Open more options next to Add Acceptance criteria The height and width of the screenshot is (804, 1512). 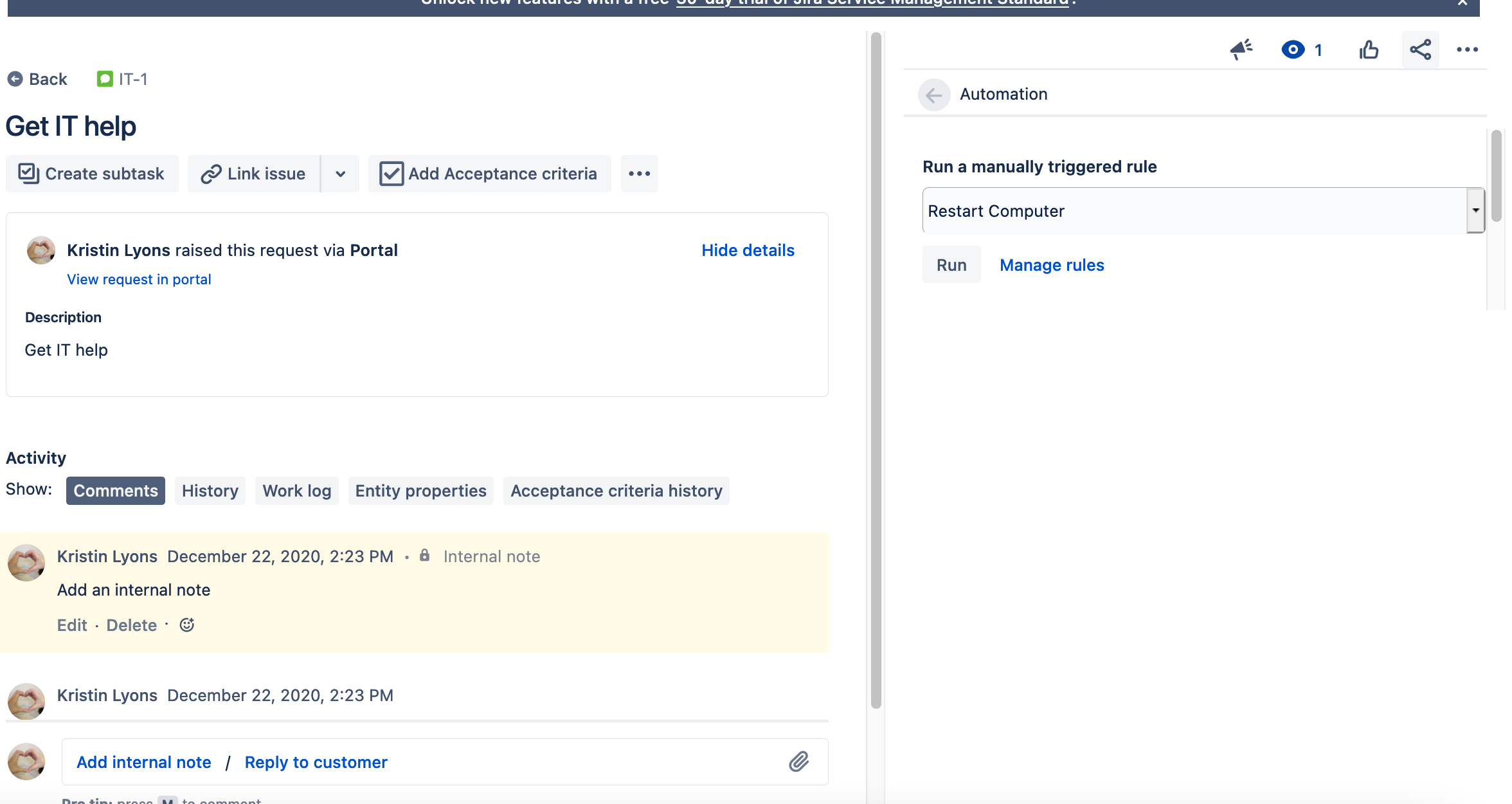pos(639,173)
